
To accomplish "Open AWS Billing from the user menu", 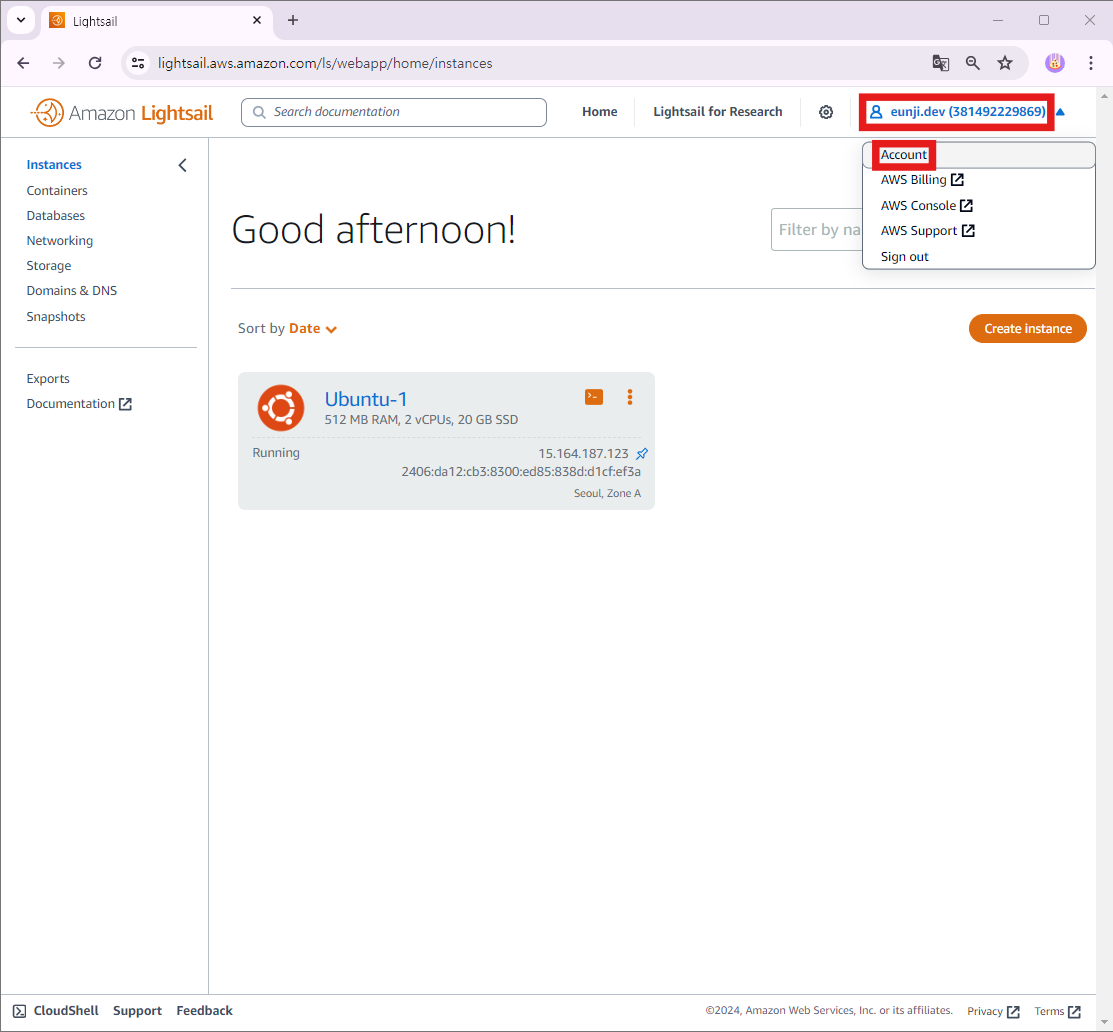I will (922, 180).
